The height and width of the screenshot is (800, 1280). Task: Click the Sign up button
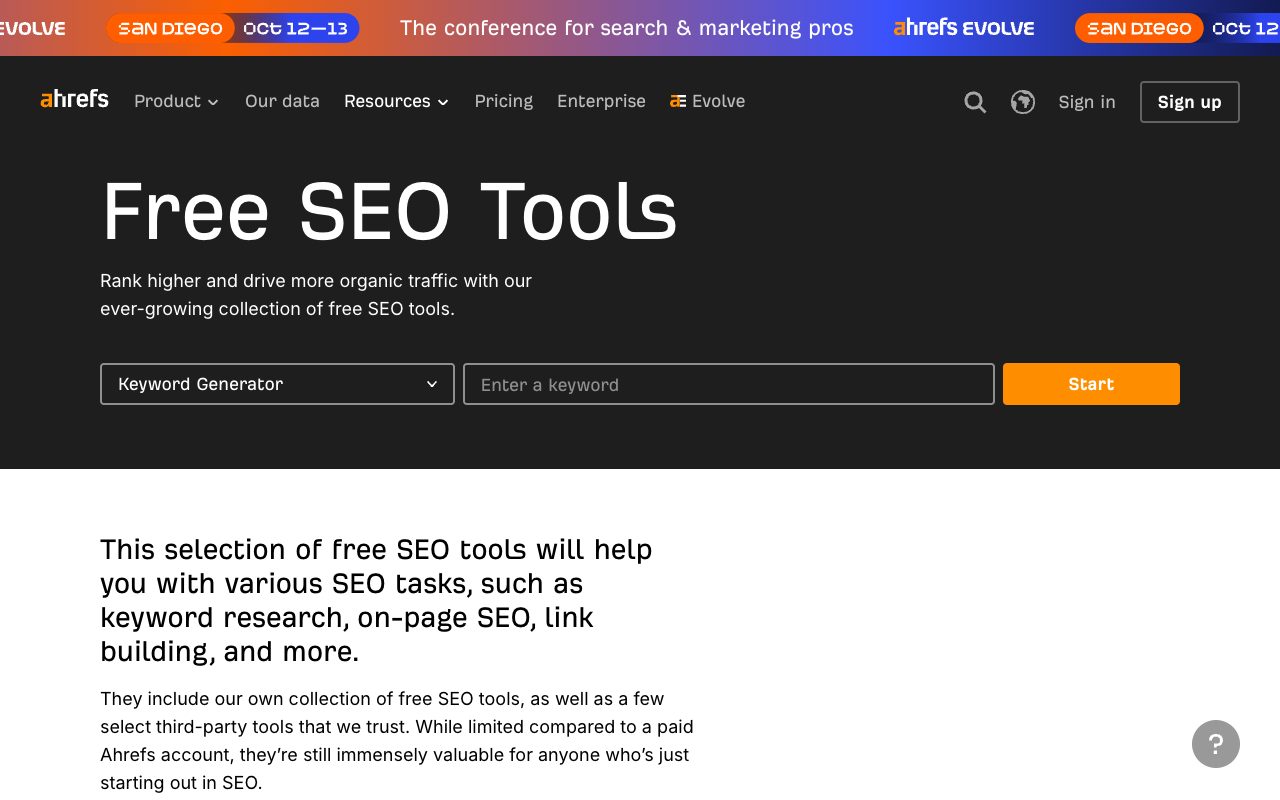click(1190, 102)
